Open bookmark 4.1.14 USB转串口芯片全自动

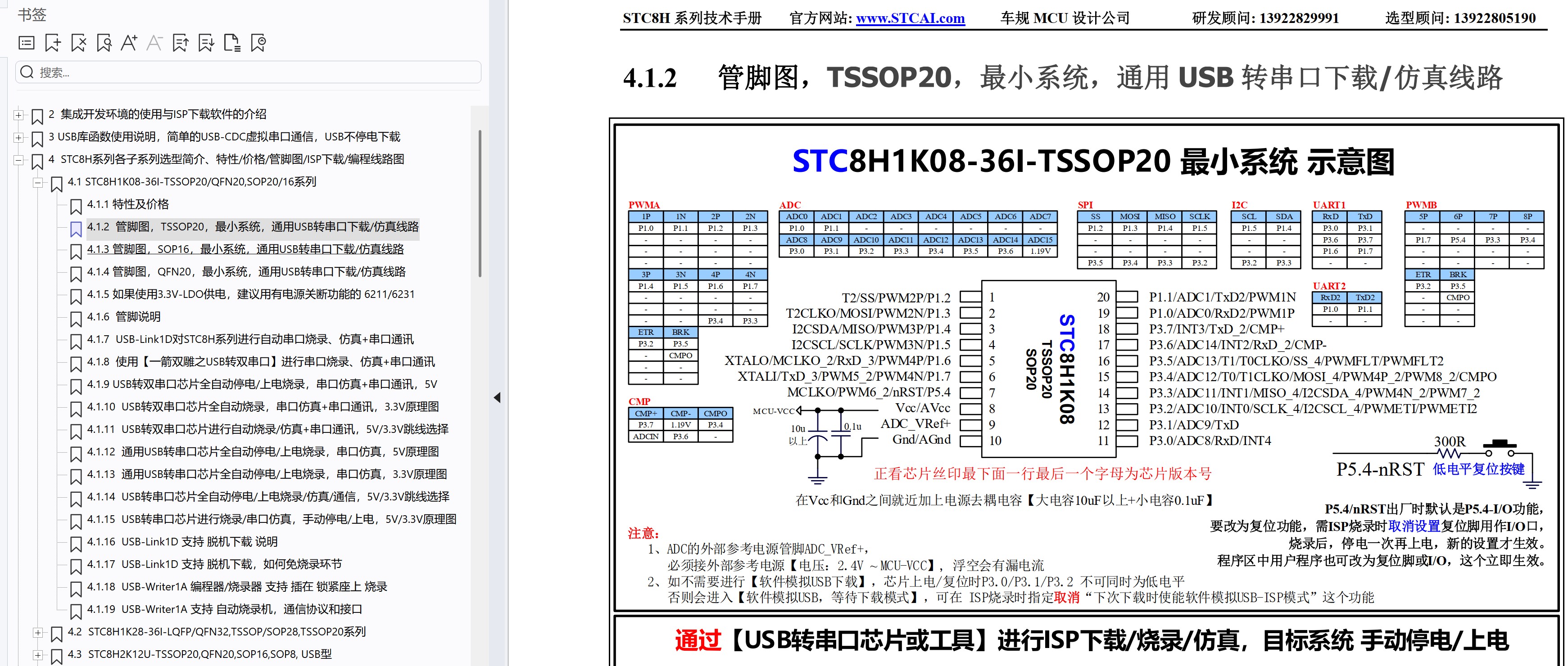(x=268, y=497)
